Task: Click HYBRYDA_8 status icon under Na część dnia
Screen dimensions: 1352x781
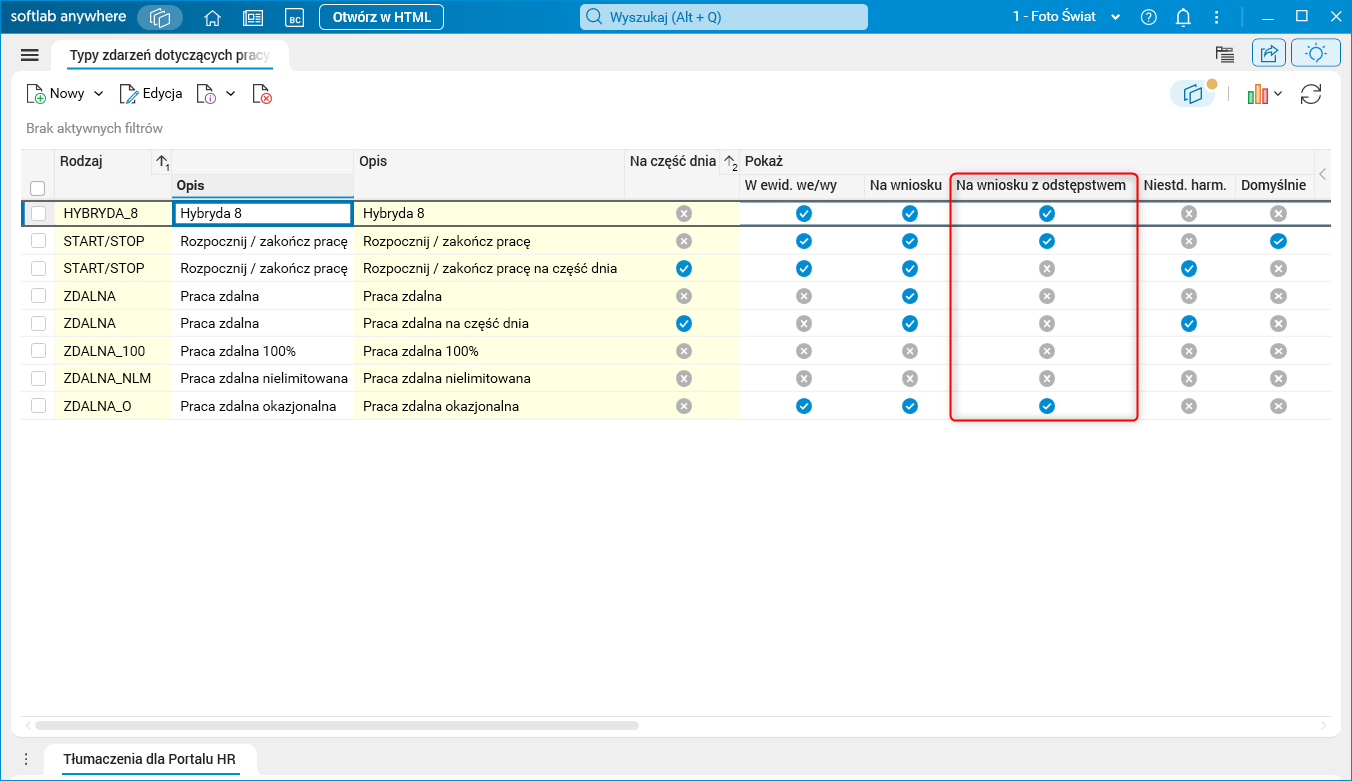Action: [x=684, y=213]
